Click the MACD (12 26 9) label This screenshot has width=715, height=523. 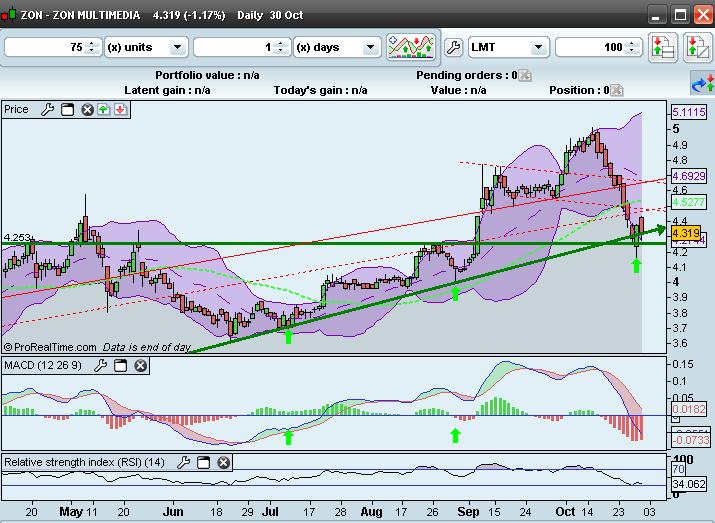43,365
